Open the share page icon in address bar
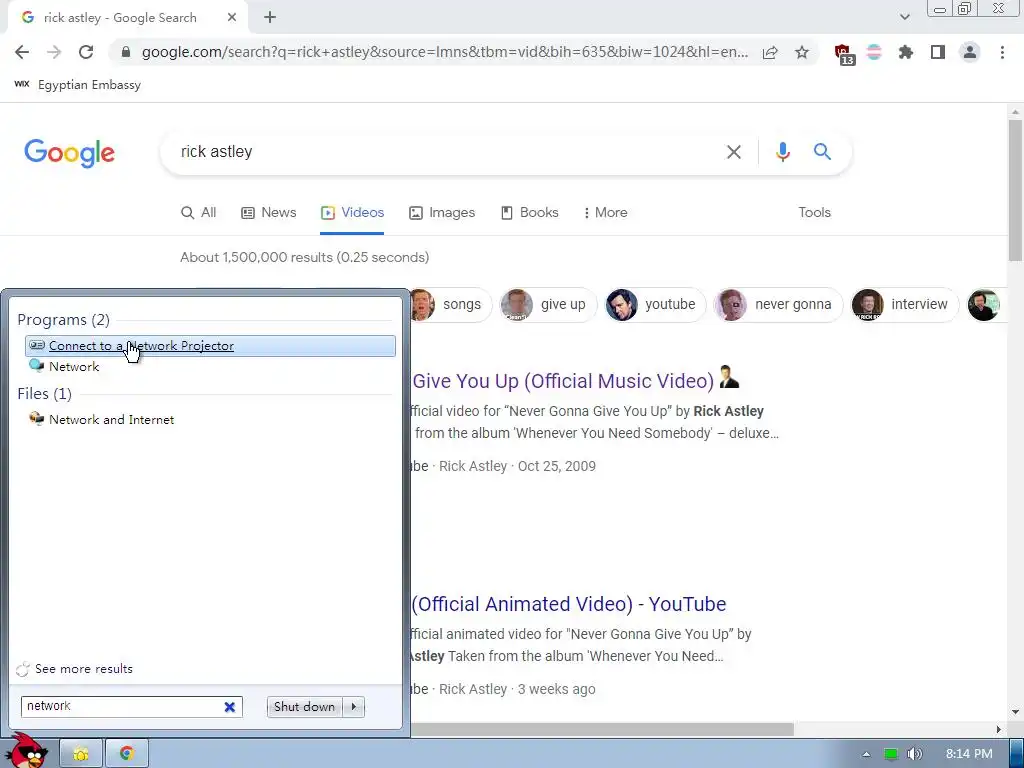The image size is (1024, 768). (770, 52)
